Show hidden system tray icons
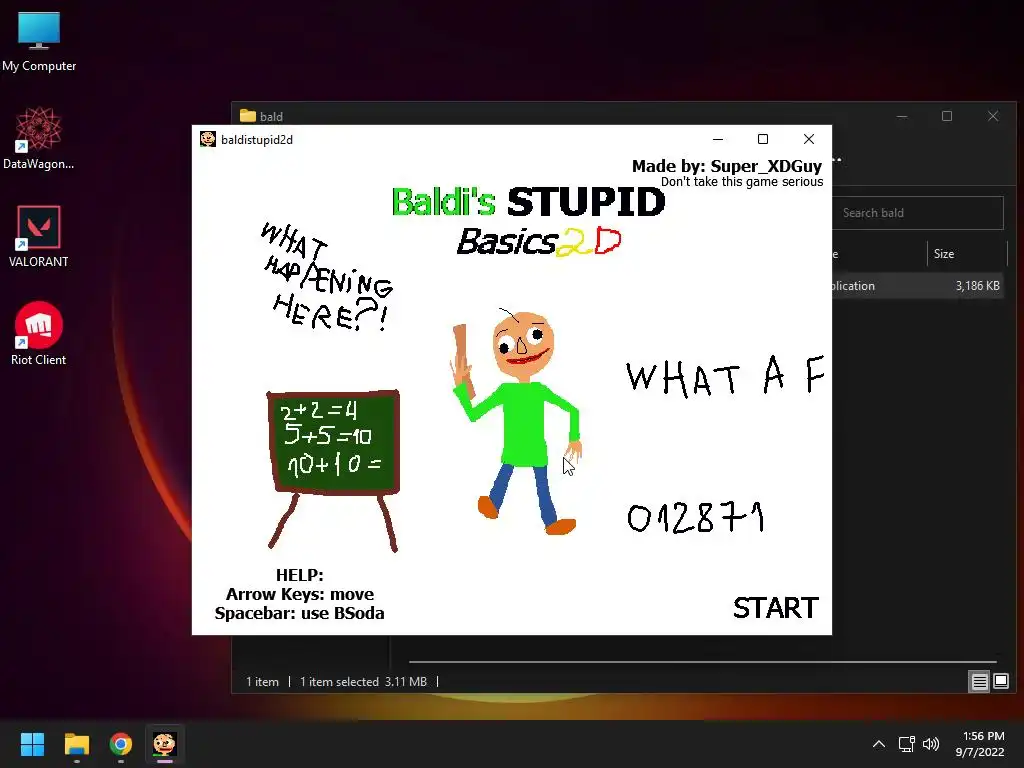 click(879, 744)
